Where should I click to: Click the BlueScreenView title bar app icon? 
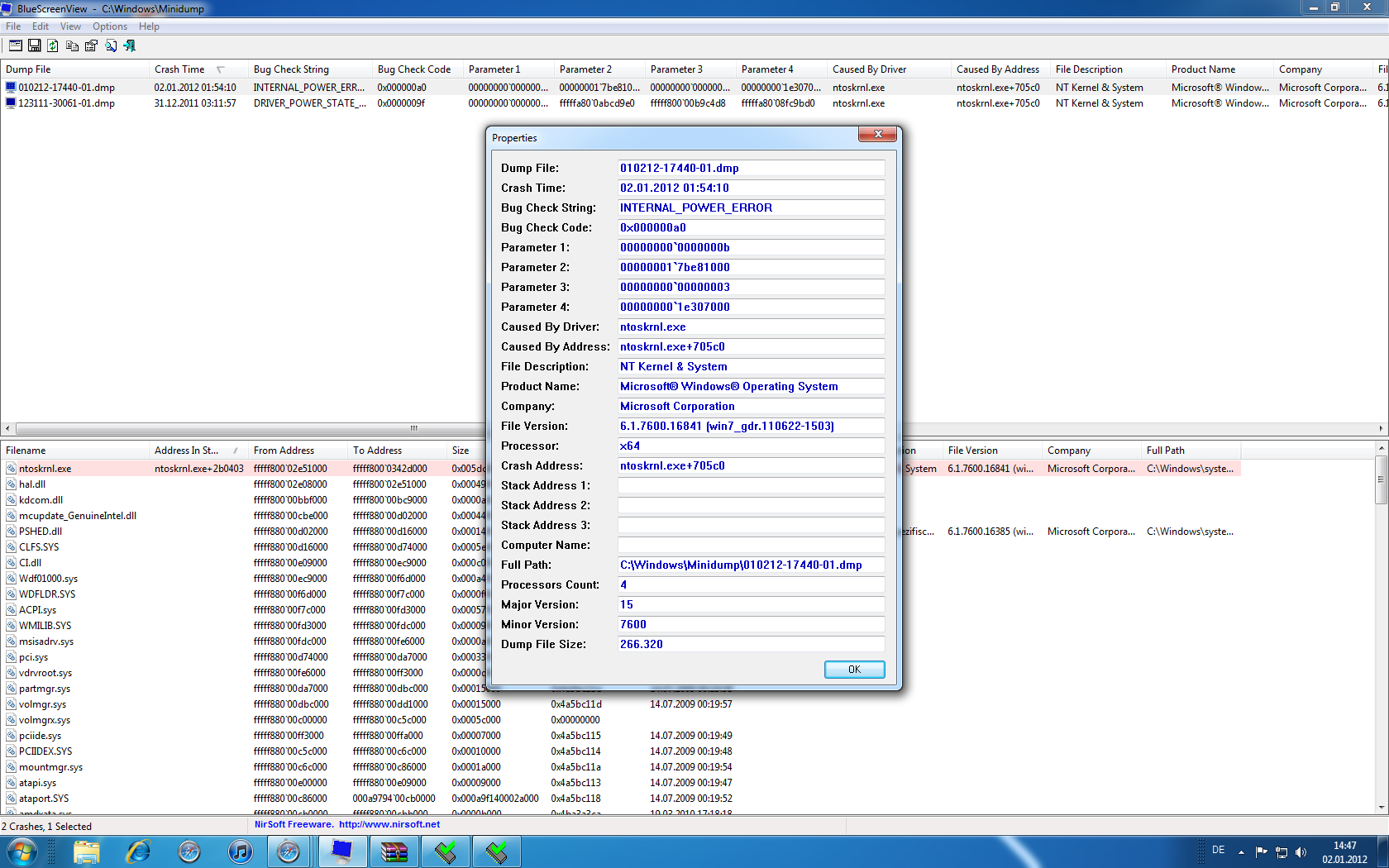click(x=7, y=8)
